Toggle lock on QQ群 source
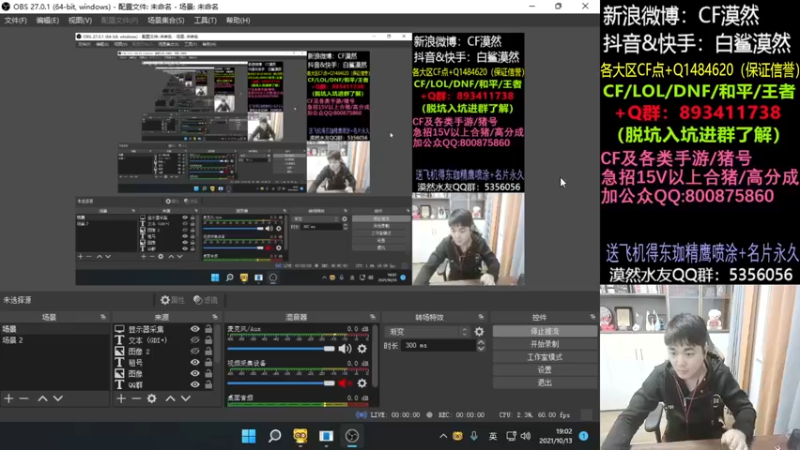The width and height of the screenshot is (800, 450). pos(208,384)
